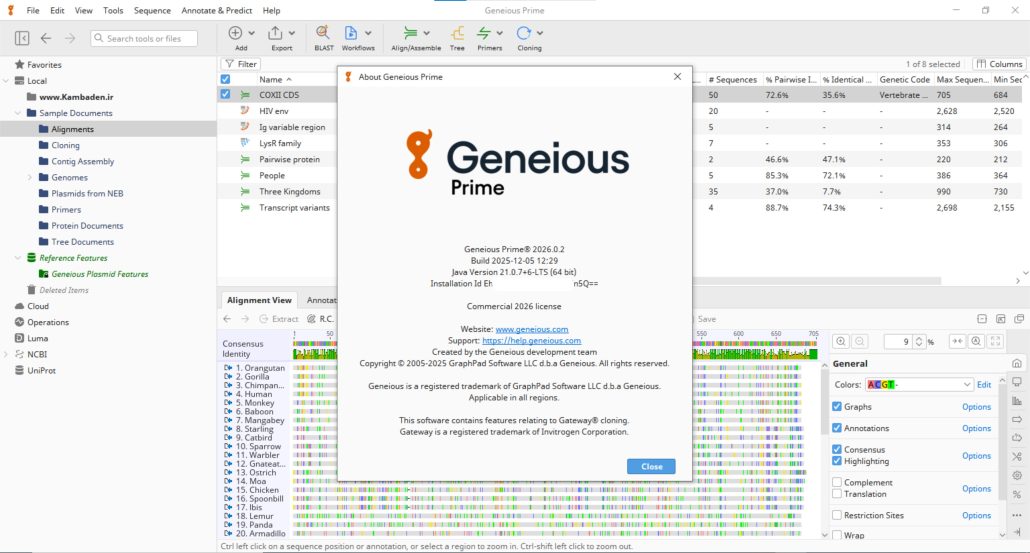
Task: Click the zoom in magnifier icon
Action: [x=840, y=341]
